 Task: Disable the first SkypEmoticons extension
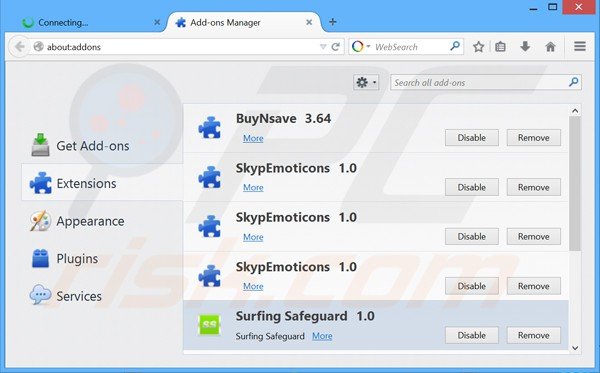[471, 187]
